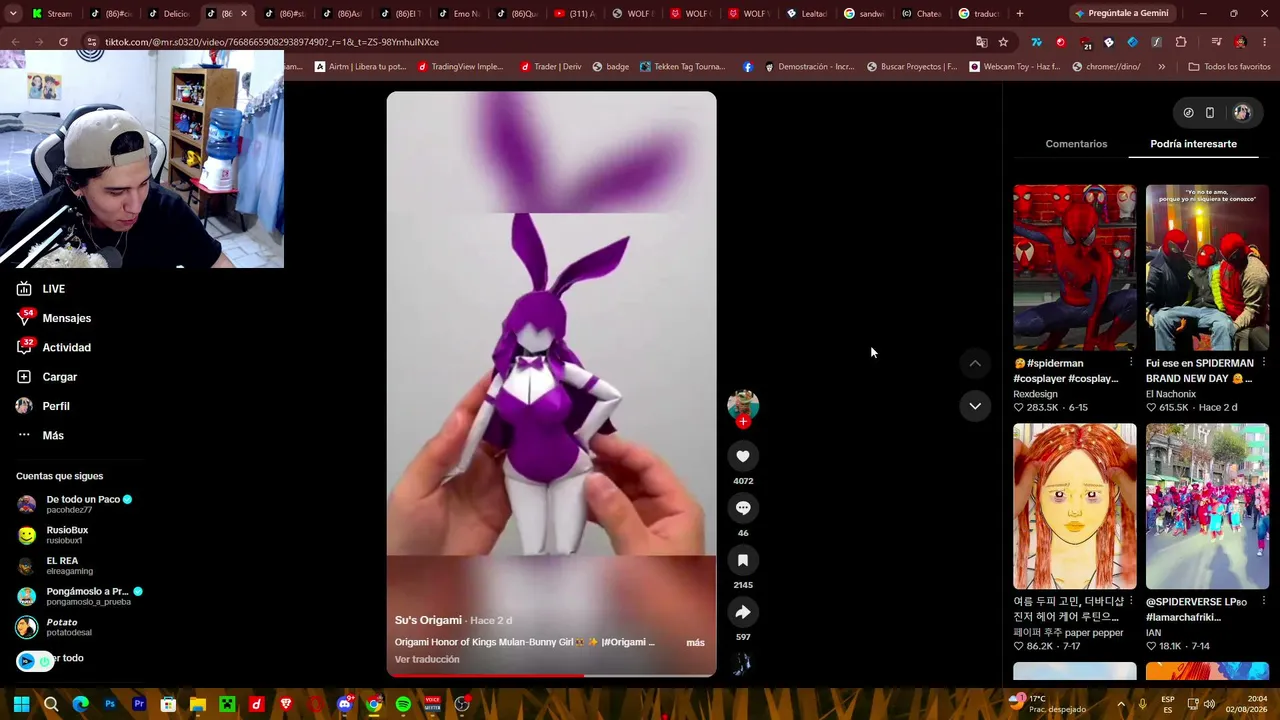Launch Photoshop from the taskbar
This screenshot has width=1280, height=720.
(x=110, y=704)
